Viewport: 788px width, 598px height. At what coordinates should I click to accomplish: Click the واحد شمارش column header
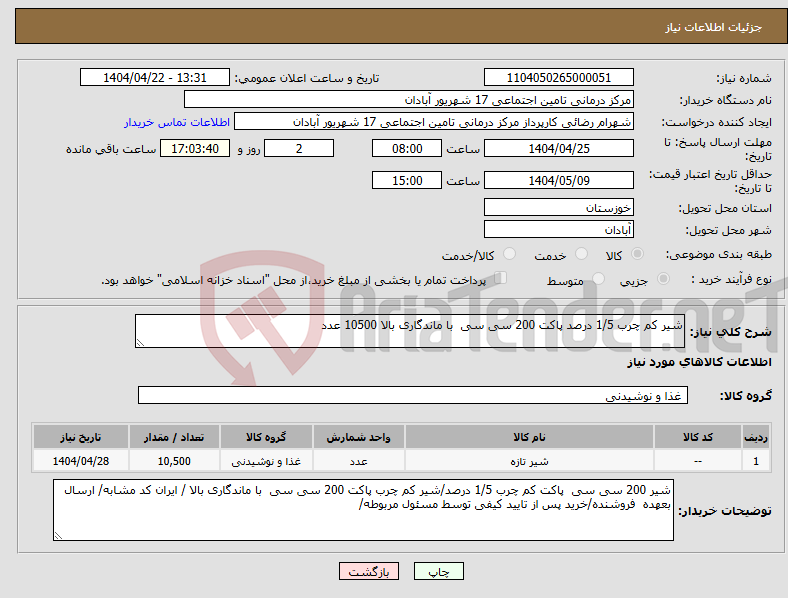click(359, 437)
